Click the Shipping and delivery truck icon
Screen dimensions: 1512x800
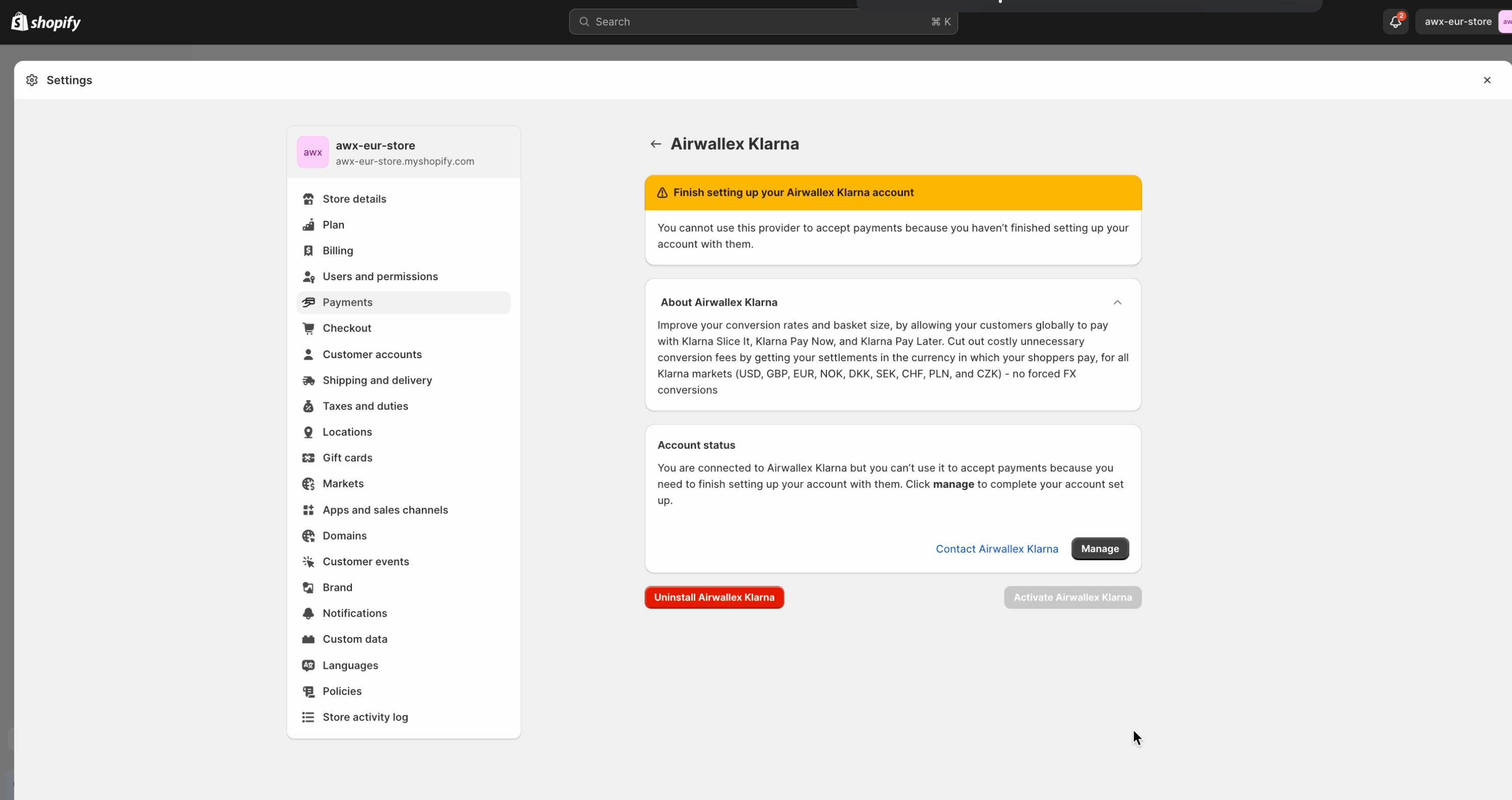pyautogui.click(x=309, y=380)
